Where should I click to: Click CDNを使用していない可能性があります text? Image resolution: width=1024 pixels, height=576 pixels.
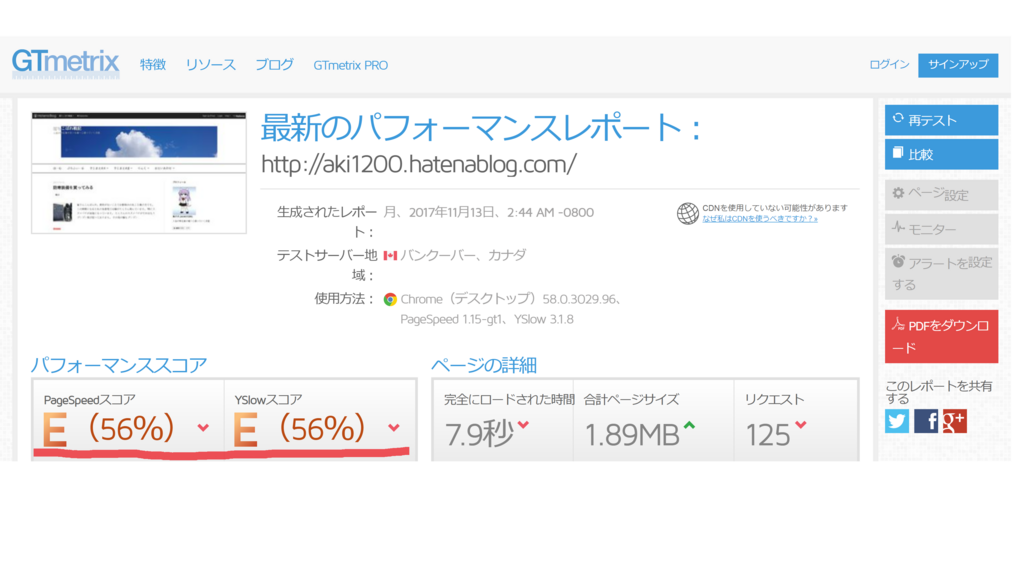pyautogui.click(x=775, y=208)
